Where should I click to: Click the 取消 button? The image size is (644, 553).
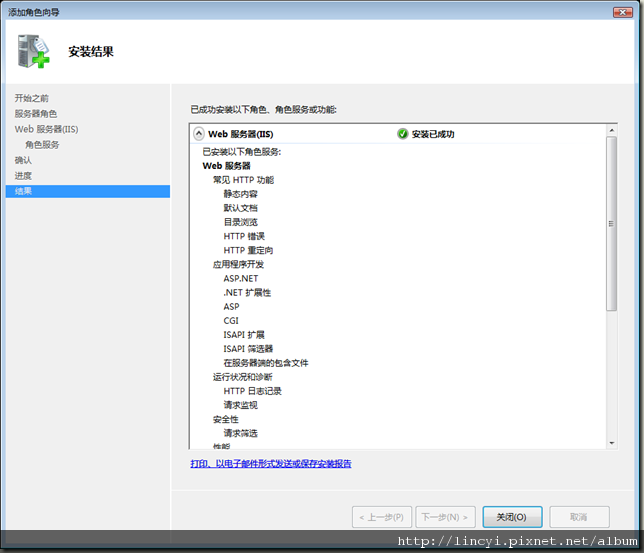click(579, 517)
